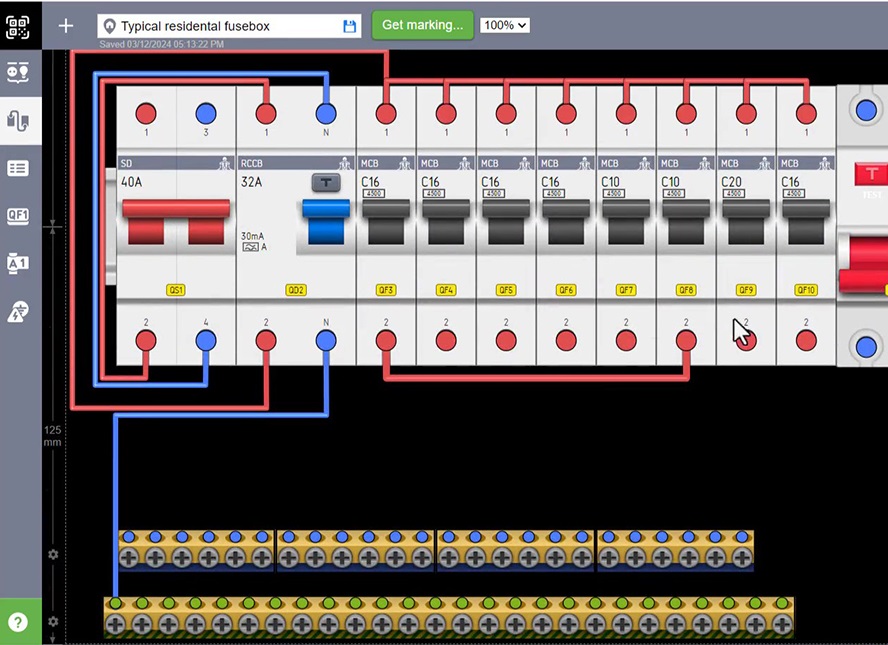Image resolution: width=888 pixels, height=645 pixels.
Task: Click the QR code logo icon
Action: [x=18, y=26]
